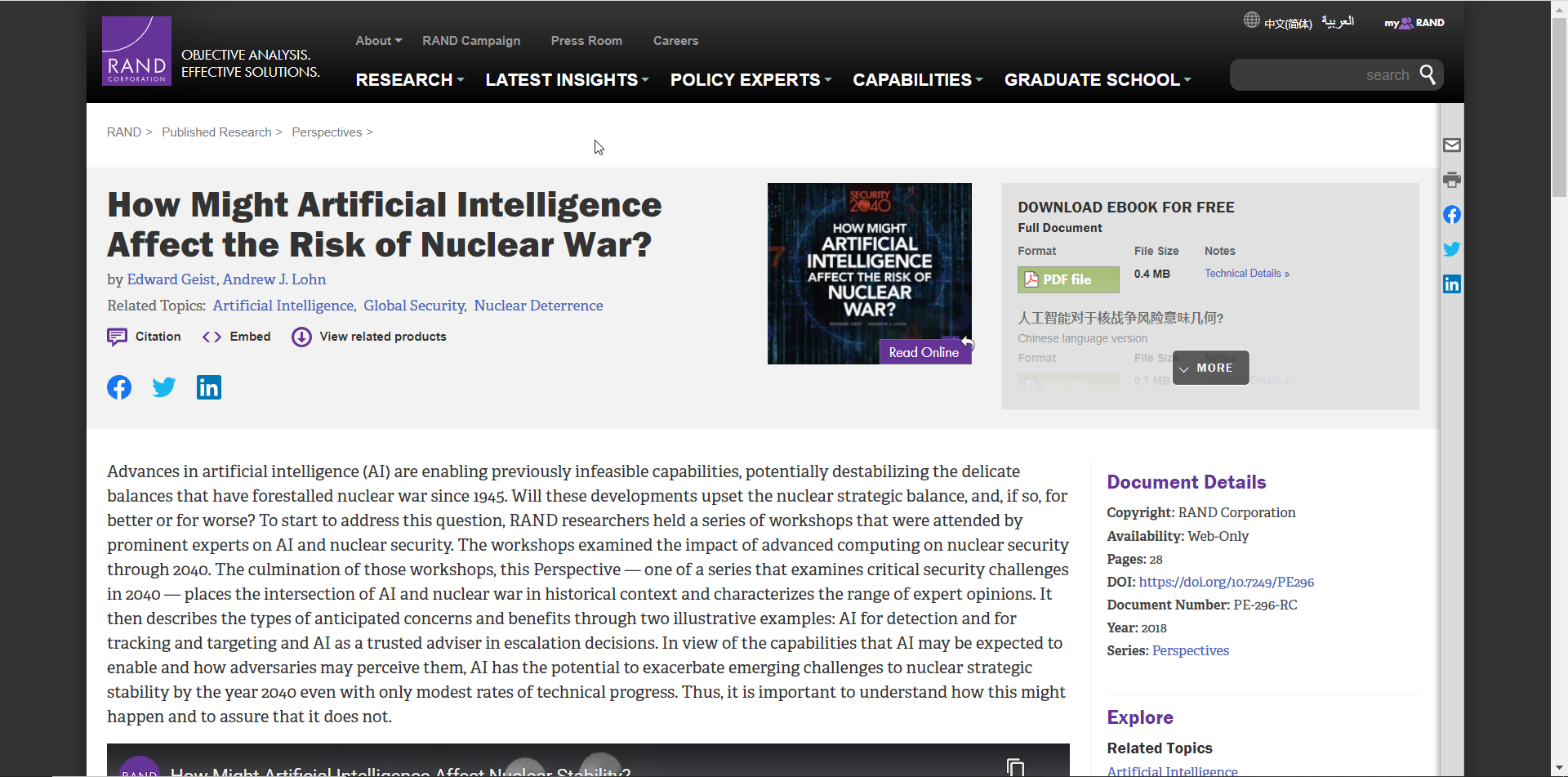Open the globe language icon
The height and width of the screenshot is (777, 1568).
(x=1251, y=20)
